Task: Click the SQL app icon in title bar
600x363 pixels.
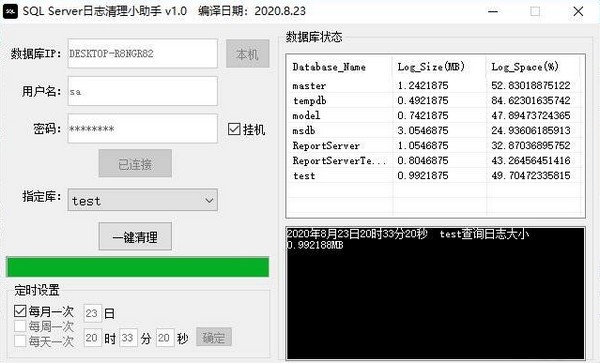Action: tap(10, 11)
